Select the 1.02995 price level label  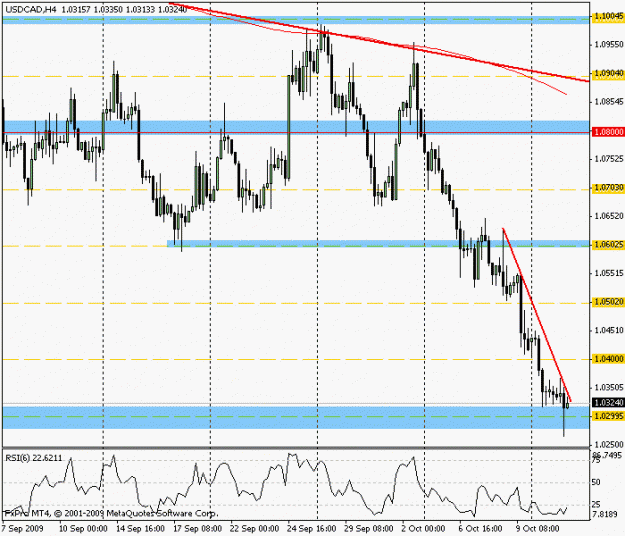pyautogui.click(x=608, y=416)
